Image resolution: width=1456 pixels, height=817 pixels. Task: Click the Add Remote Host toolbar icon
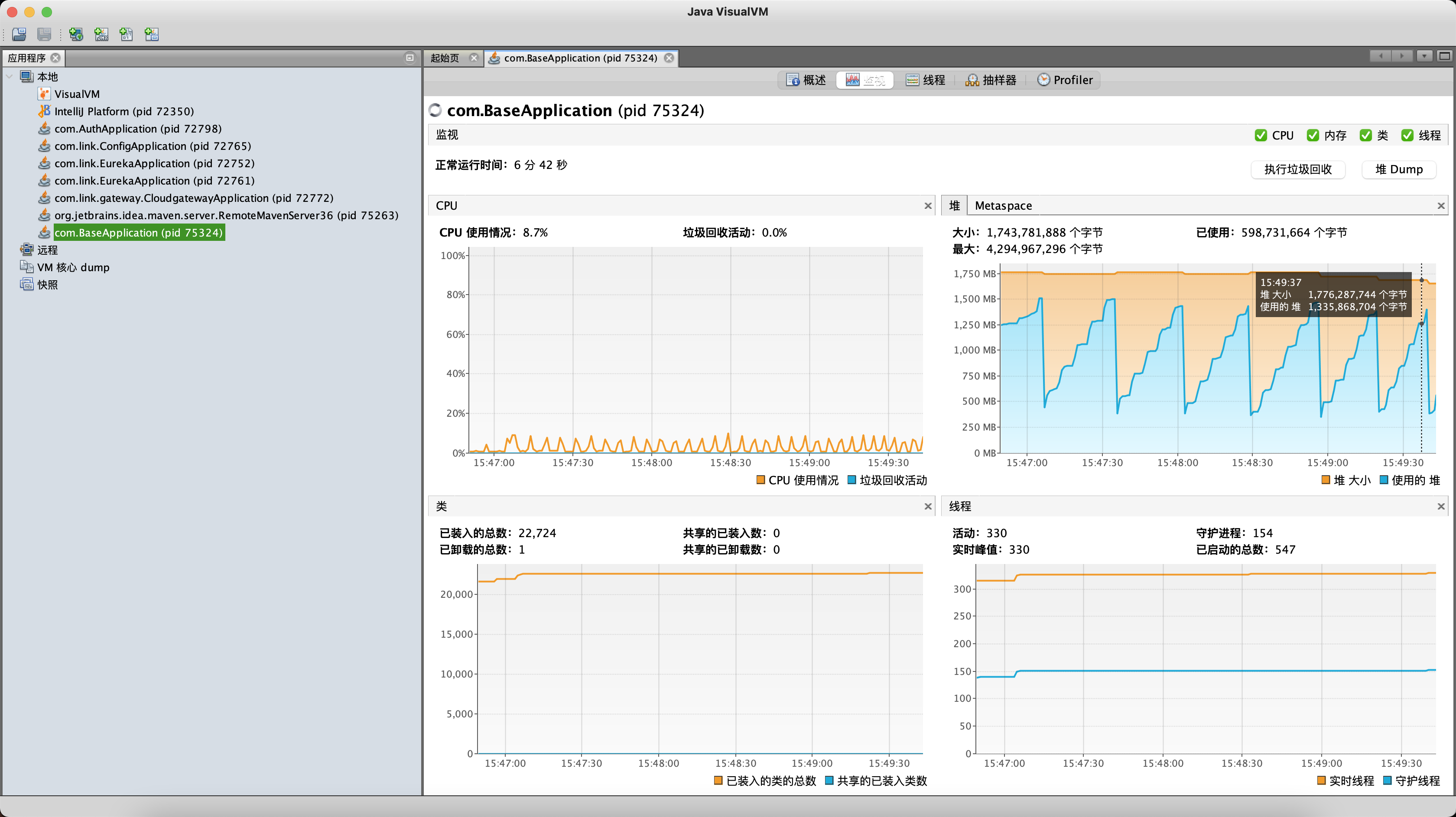click(76, 35)
